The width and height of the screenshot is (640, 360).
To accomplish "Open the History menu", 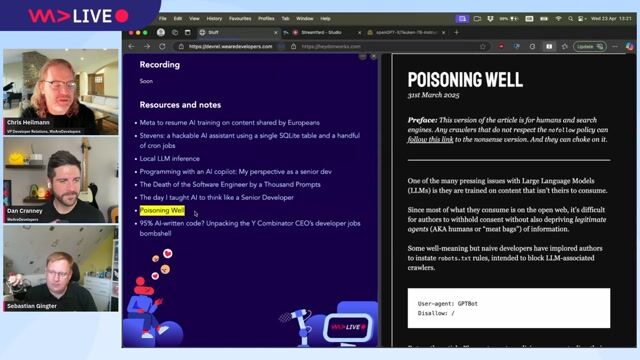I will point(214,19).
